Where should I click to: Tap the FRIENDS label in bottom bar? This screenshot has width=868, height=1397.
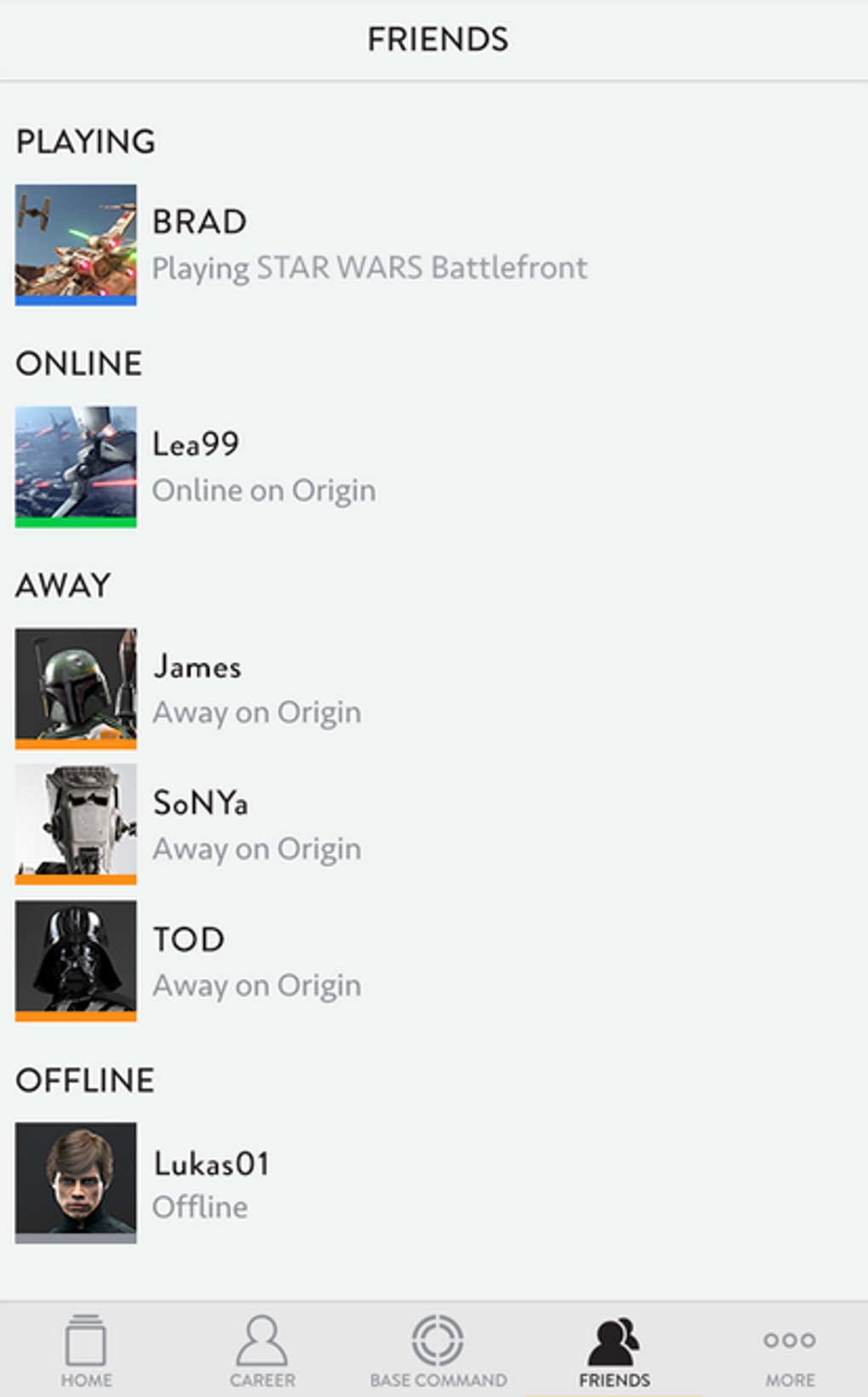(x=614, y=1380)
